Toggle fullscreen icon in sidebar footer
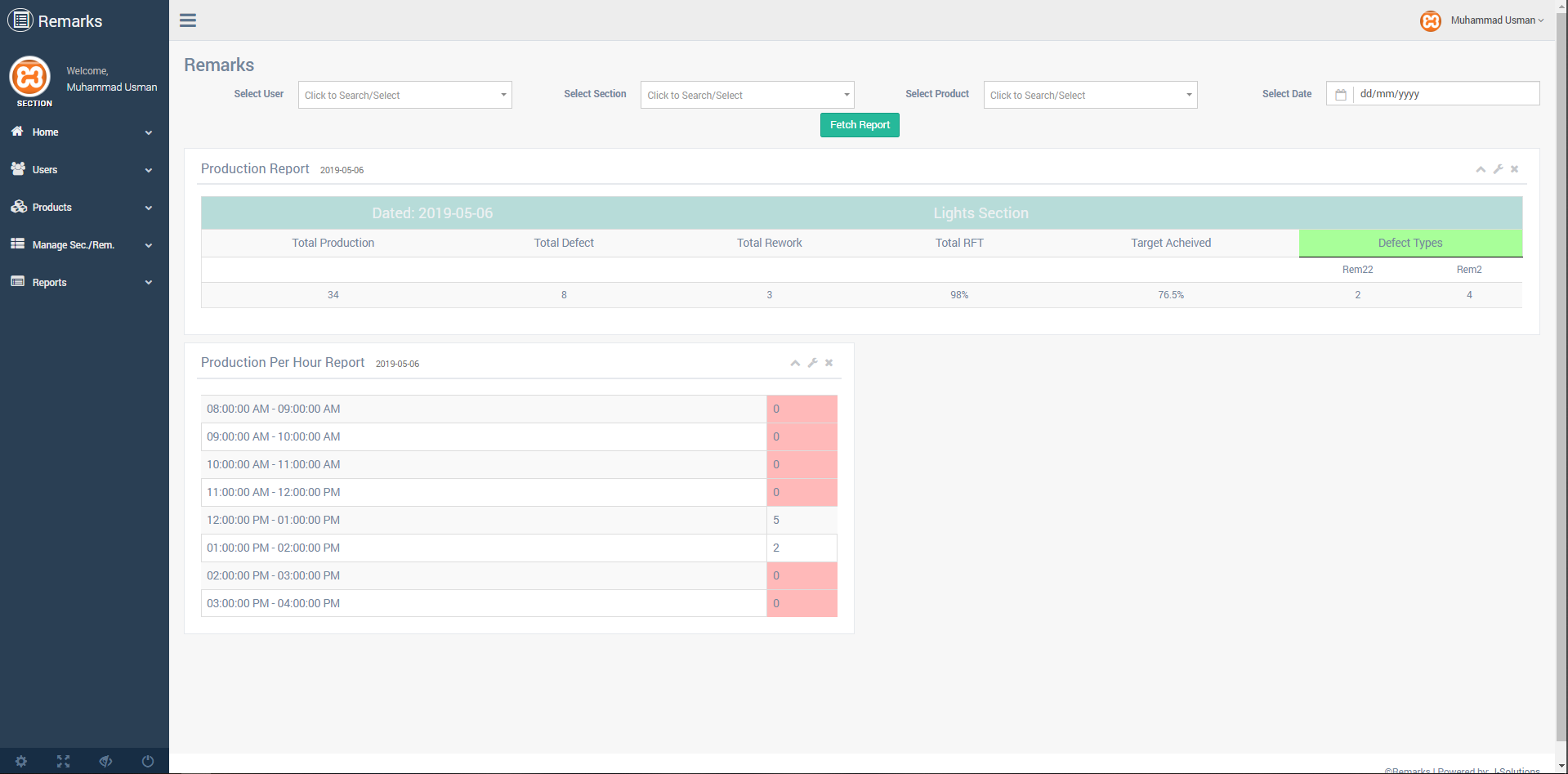This screenshot has height=774, width=1568. click(64, 762)
